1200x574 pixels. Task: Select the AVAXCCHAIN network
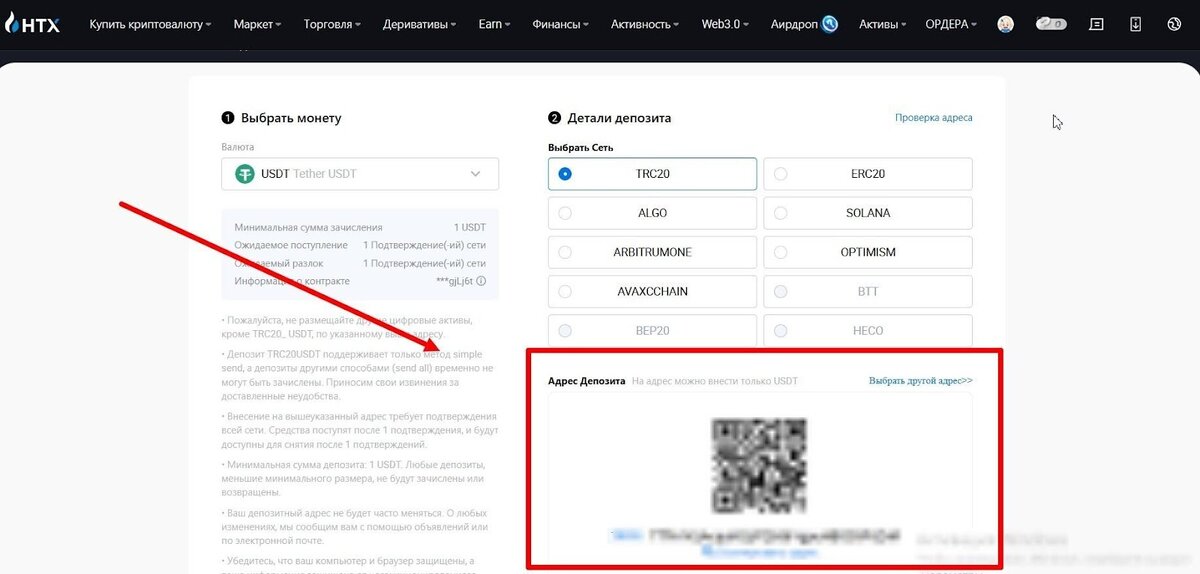pos(652,291)
